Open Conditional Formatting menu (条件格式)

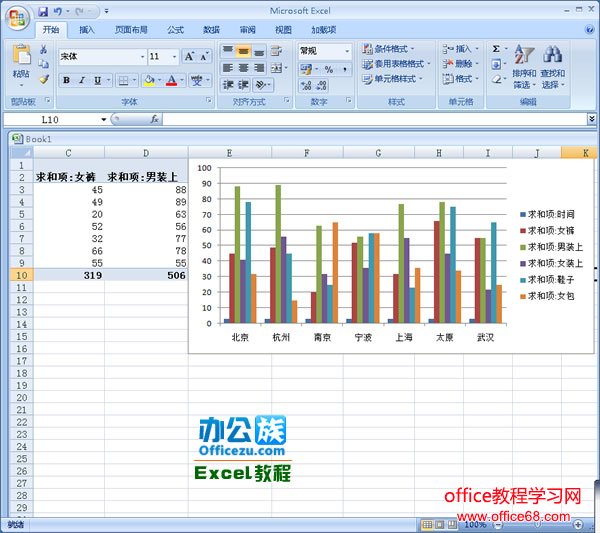pyautogui.click(x=388, y=49)
